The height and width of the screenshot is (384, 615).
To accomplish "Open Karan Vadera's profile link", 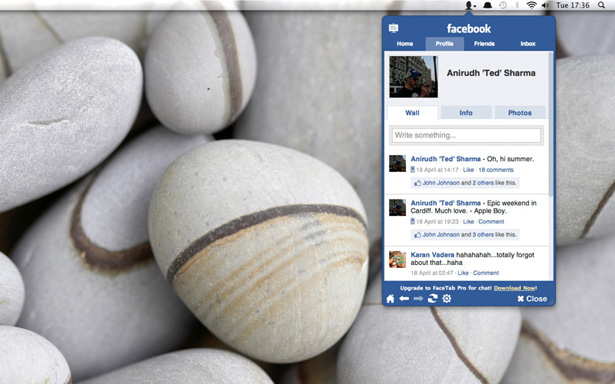I will (x=432, y=255).
